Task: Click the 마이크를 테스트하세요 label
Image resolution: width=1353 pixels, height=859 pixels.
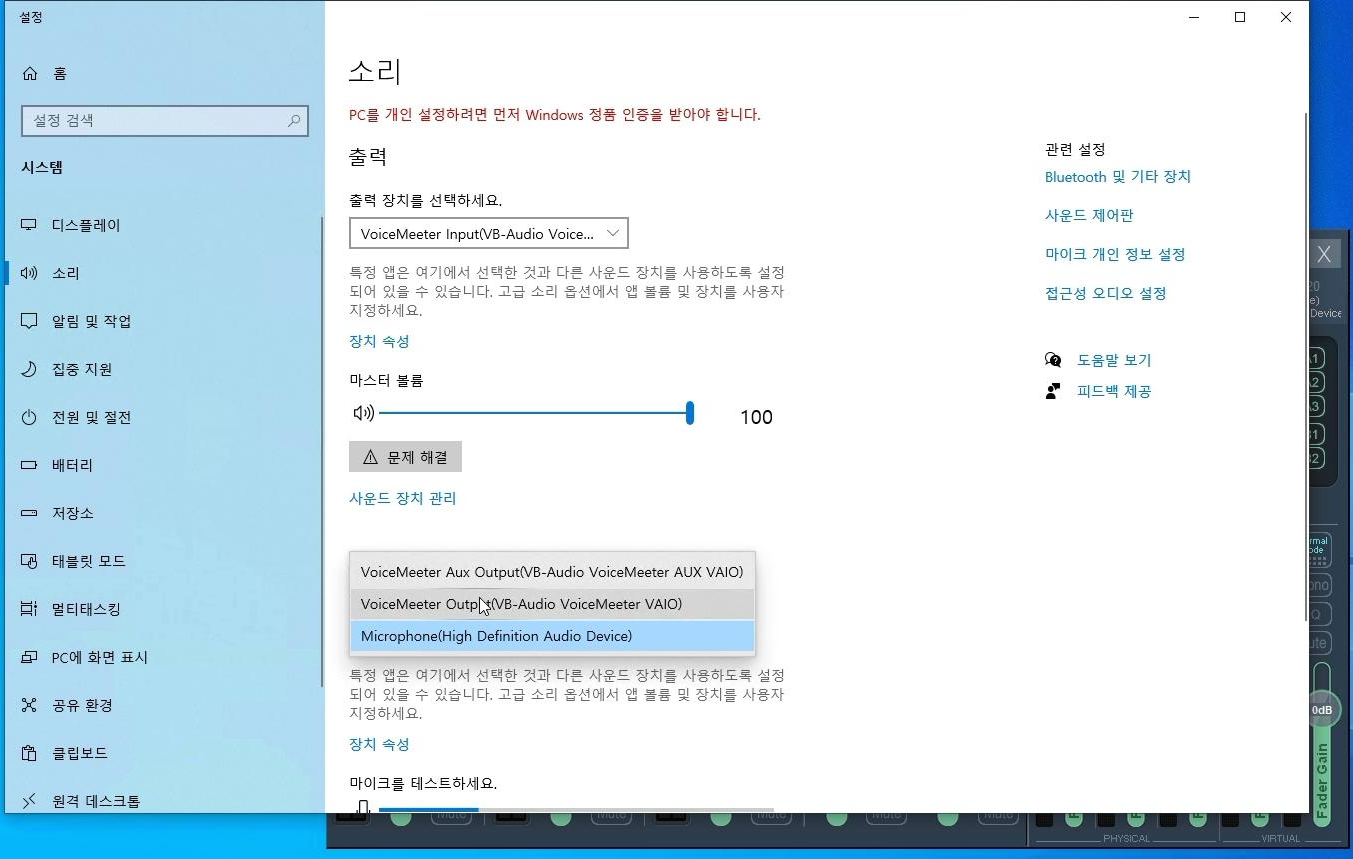Action: point(423,783)
